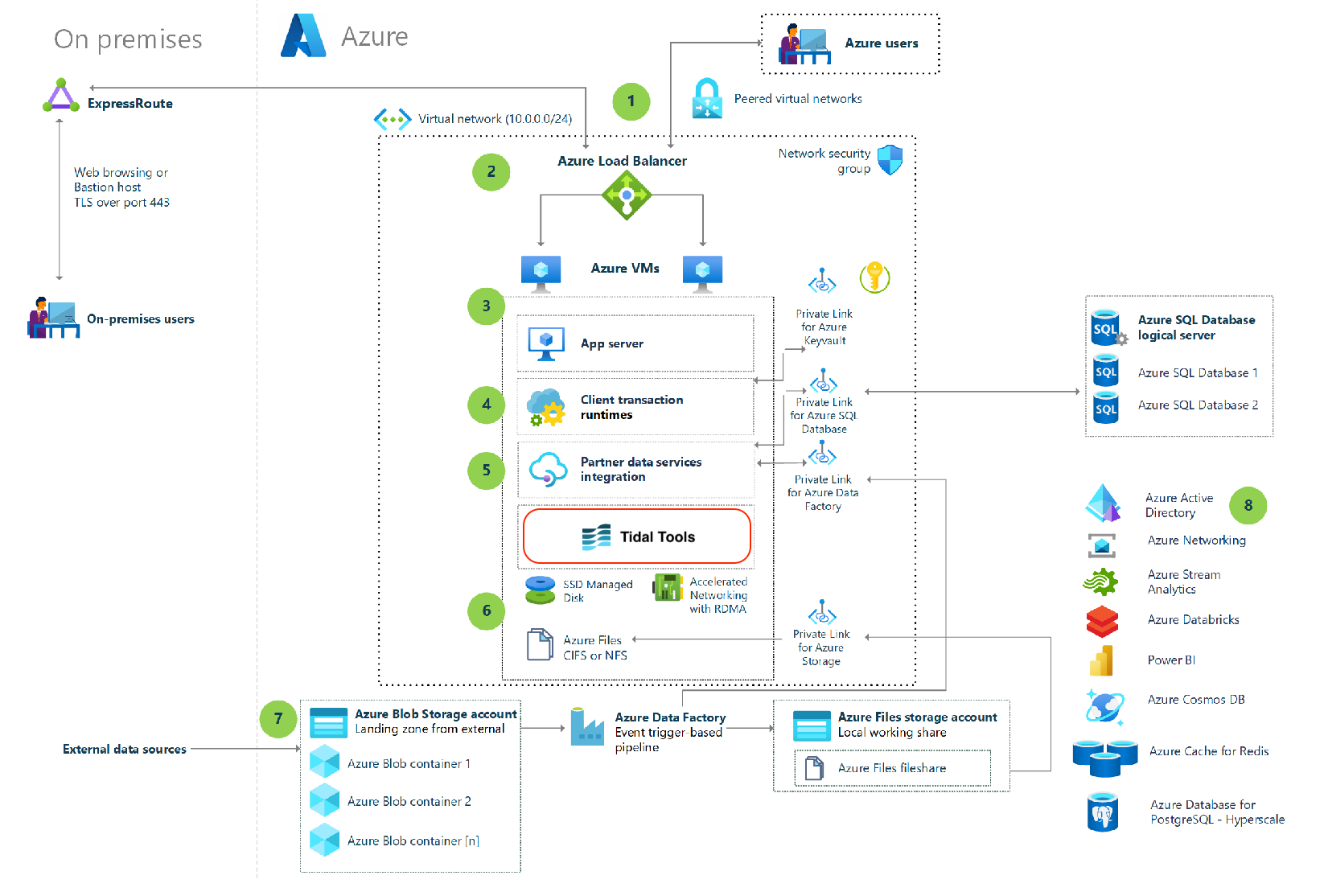Click the Partner data services integration icon
This screenshot has width=1324, height=896.
548,469
